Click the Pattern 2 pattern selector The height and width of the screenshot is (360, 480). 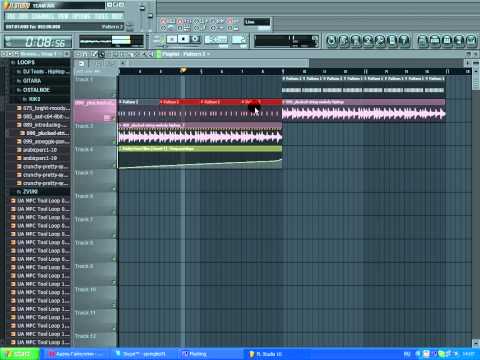[112, 27]
